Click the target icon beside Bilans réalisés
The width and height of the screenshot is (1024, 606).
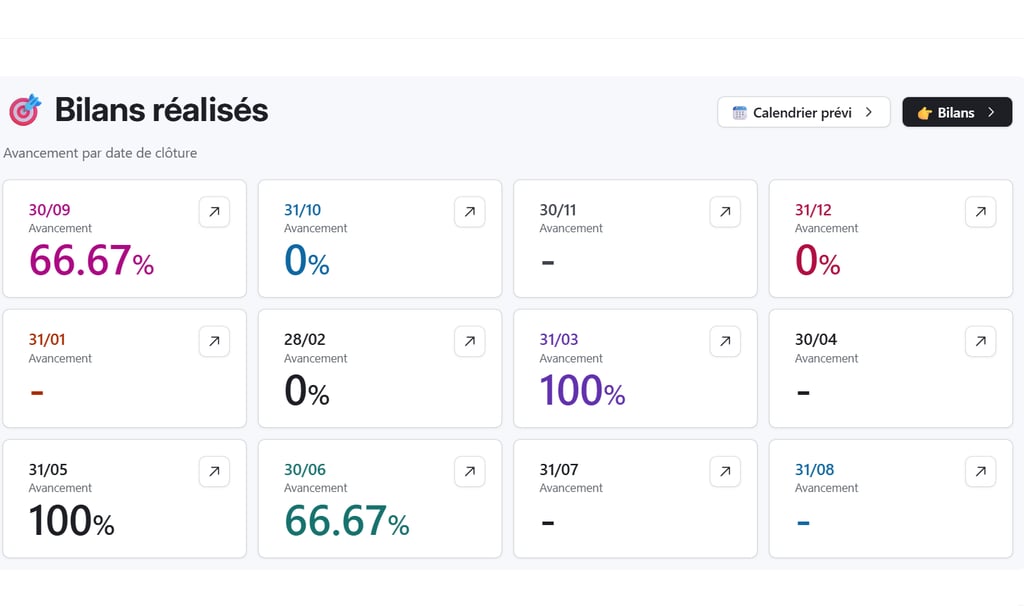click(x=25, y=110)
